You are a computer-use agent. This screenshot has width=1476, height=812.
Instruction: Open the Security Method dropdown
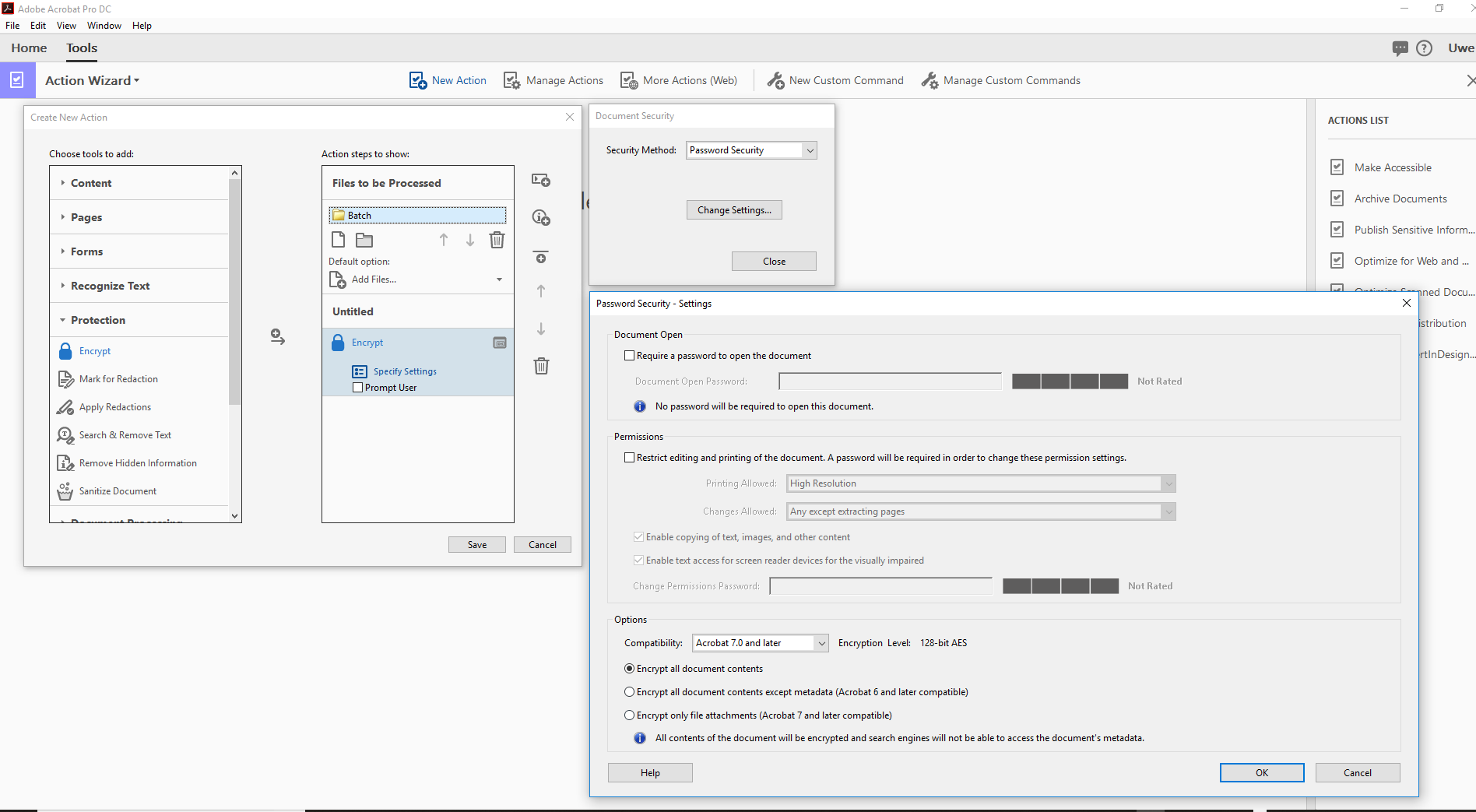751,150
